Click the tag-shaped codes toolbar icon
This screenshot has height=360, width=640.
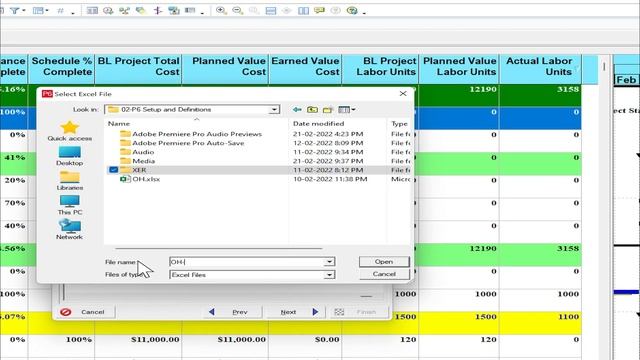[x=141, y=11]
